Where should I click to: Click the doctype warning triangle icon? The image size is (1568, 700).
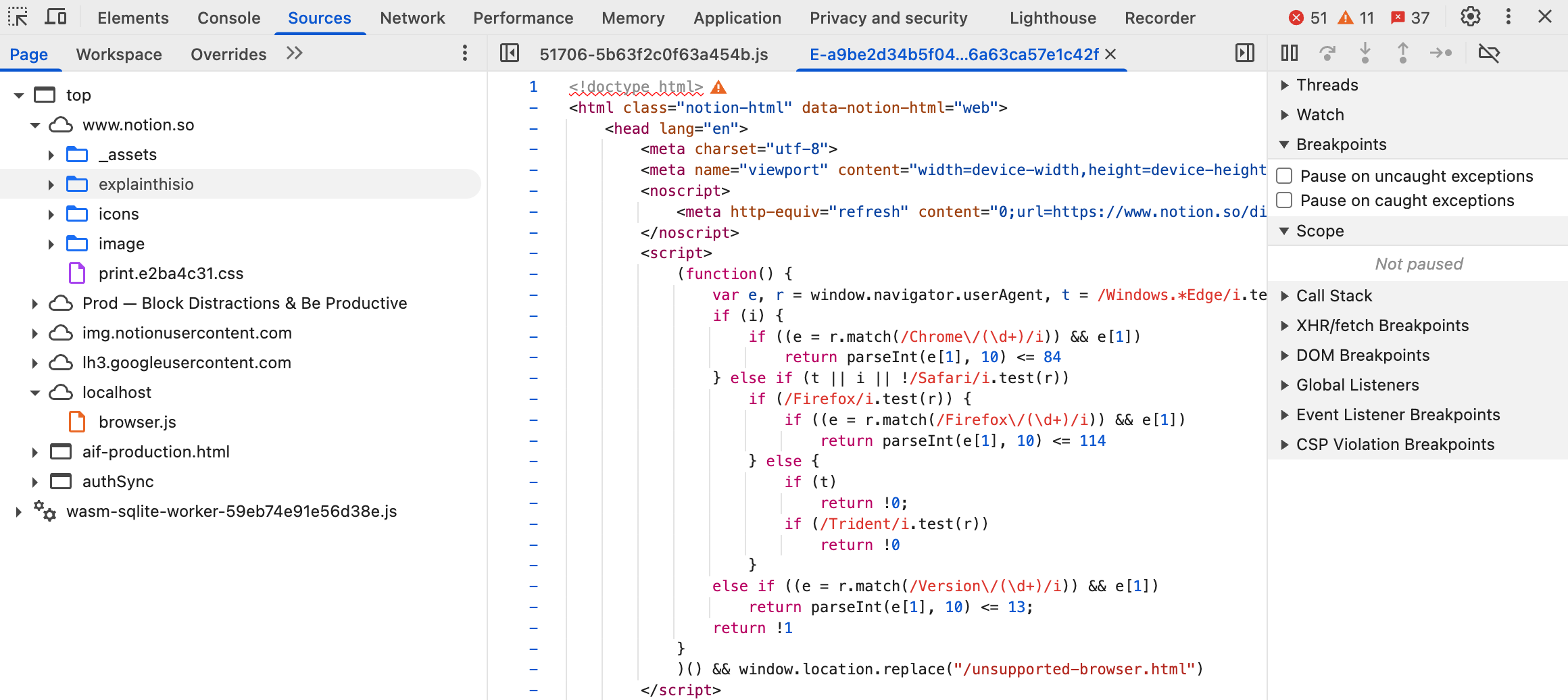tap(718, 87)
